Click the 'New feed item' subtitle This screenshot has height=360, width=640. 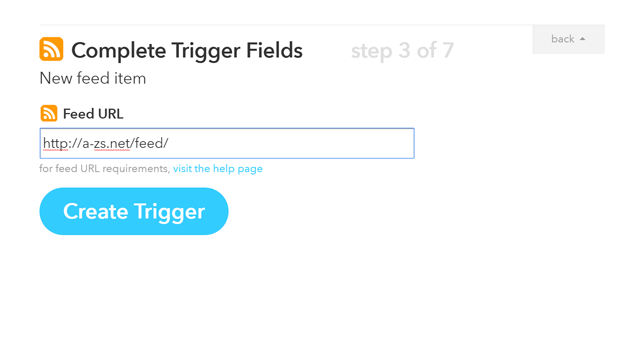pyautogui.click(x=93, y=78)
